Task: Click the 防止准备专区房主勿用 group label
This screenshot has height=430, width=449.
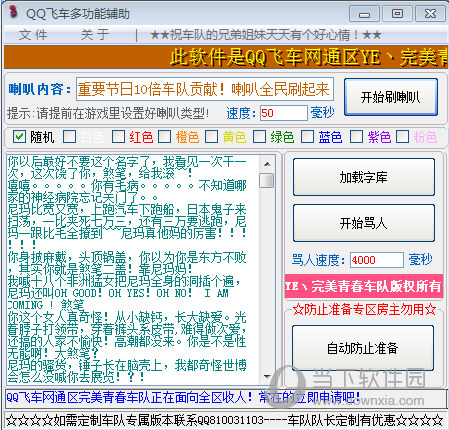Action: click(364, 309)
